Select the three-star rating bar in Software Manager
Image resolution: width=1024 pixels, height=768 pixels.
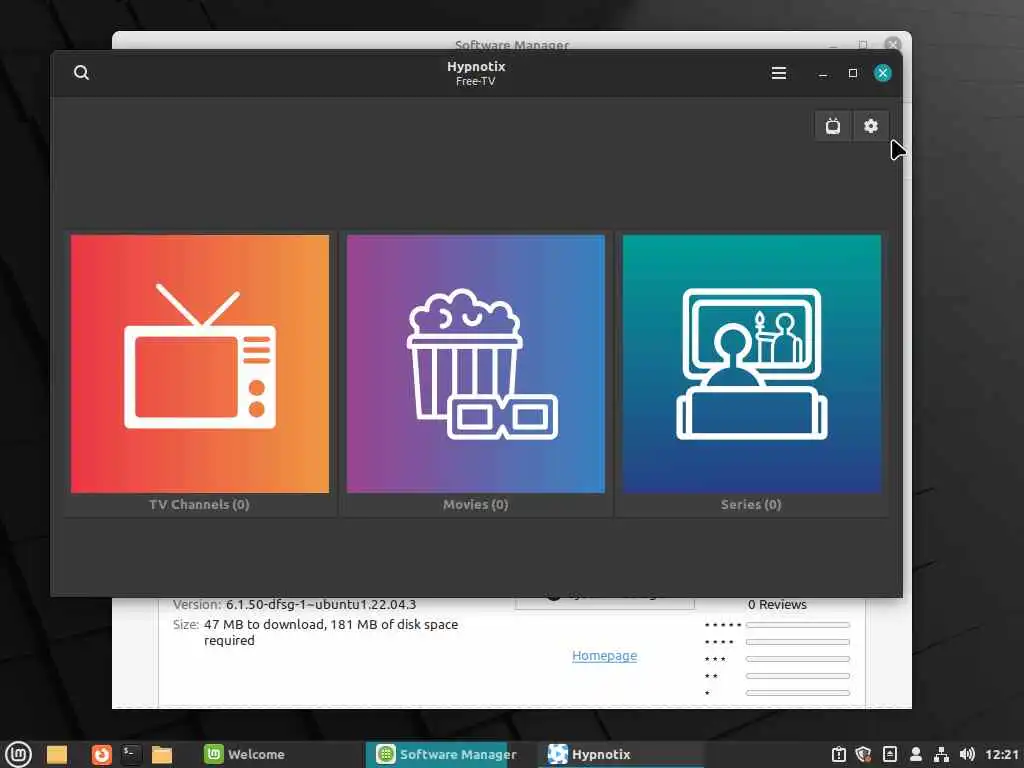coord(797,659)
